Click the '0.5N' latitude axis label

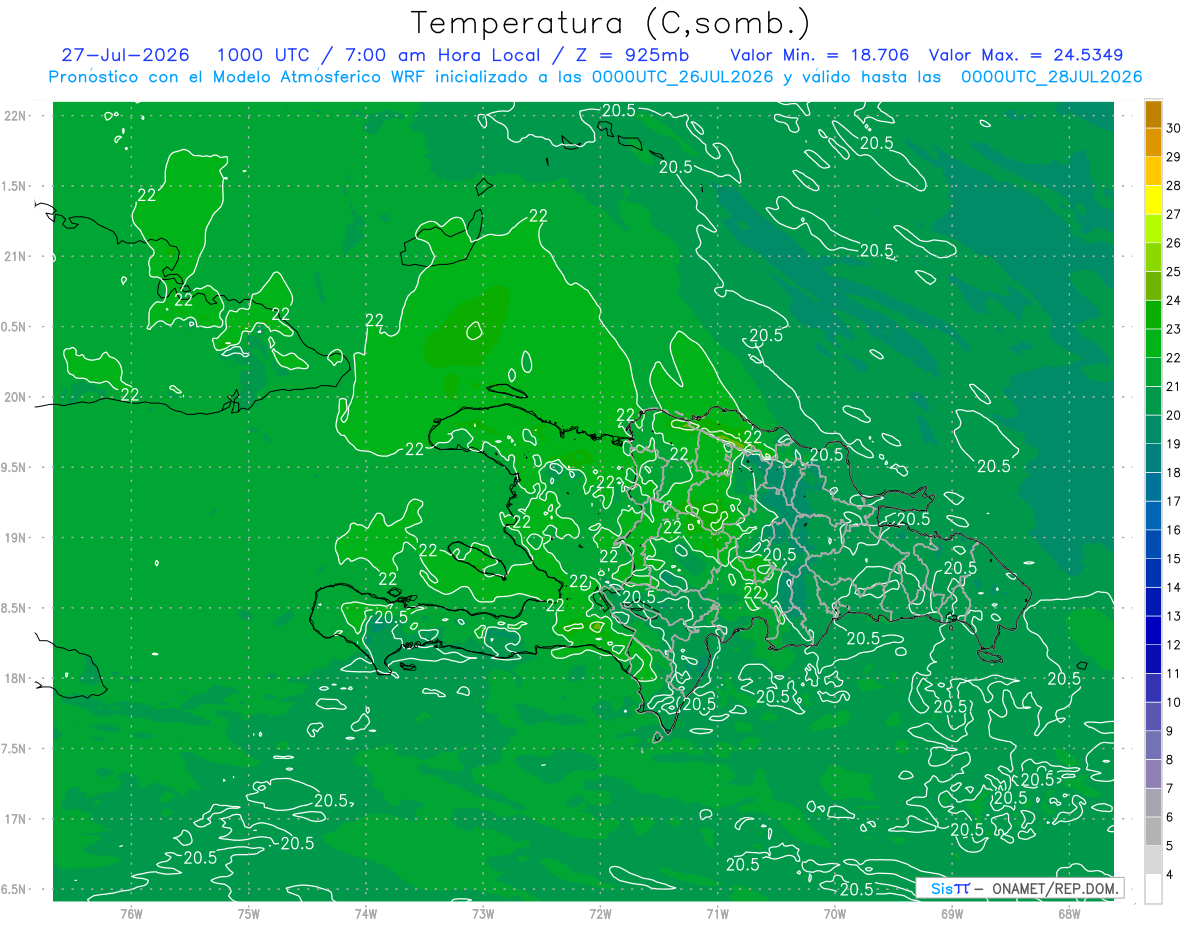point(13,327)
